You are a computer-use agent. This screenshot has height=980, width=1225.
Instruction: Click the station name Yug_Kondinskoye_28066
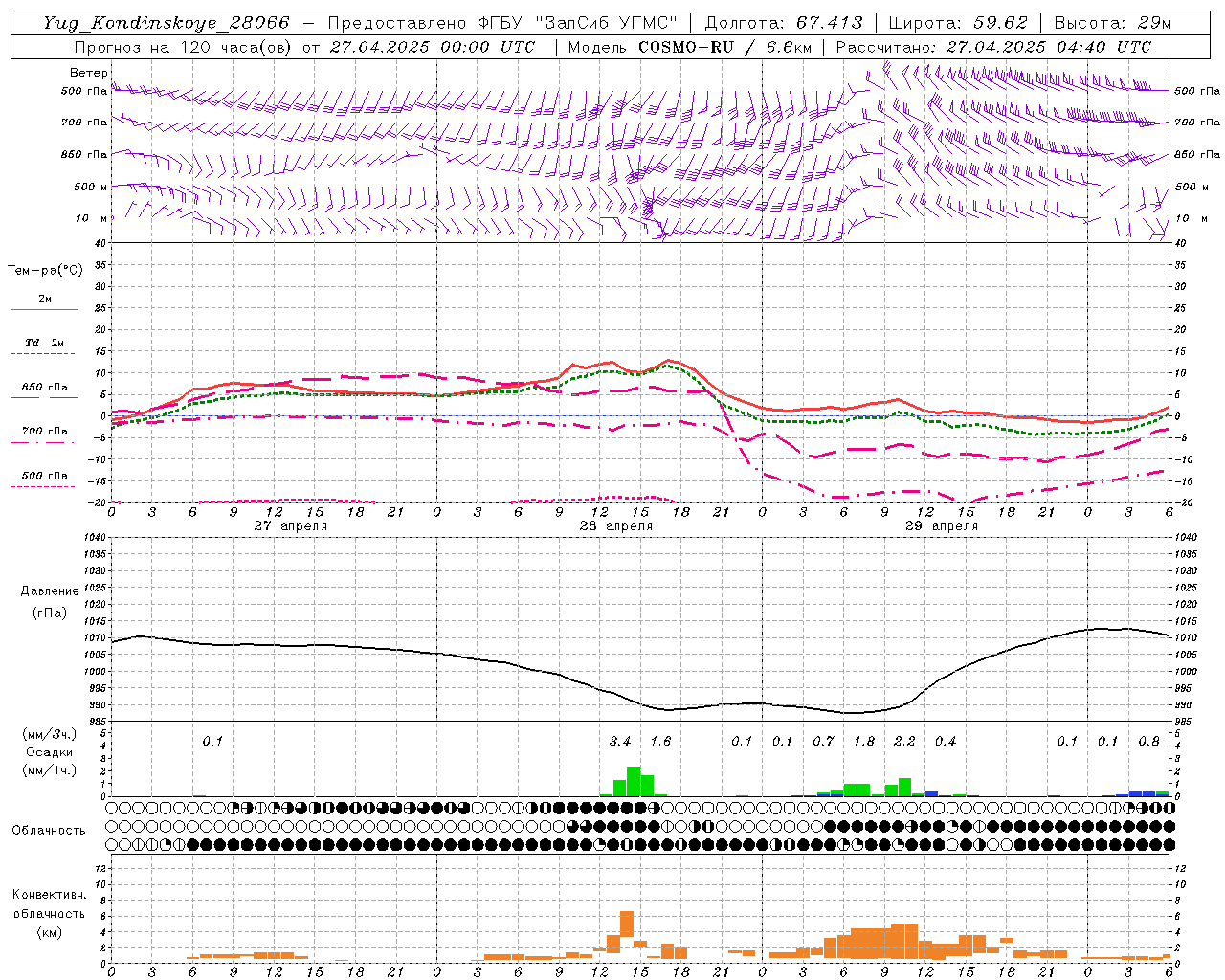166,23
